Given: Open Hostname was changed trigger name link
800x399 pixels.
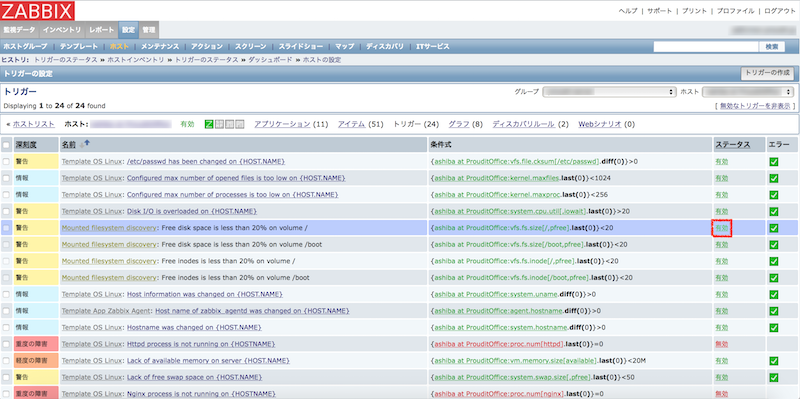Looking at the screenshot, I should 194,327.
